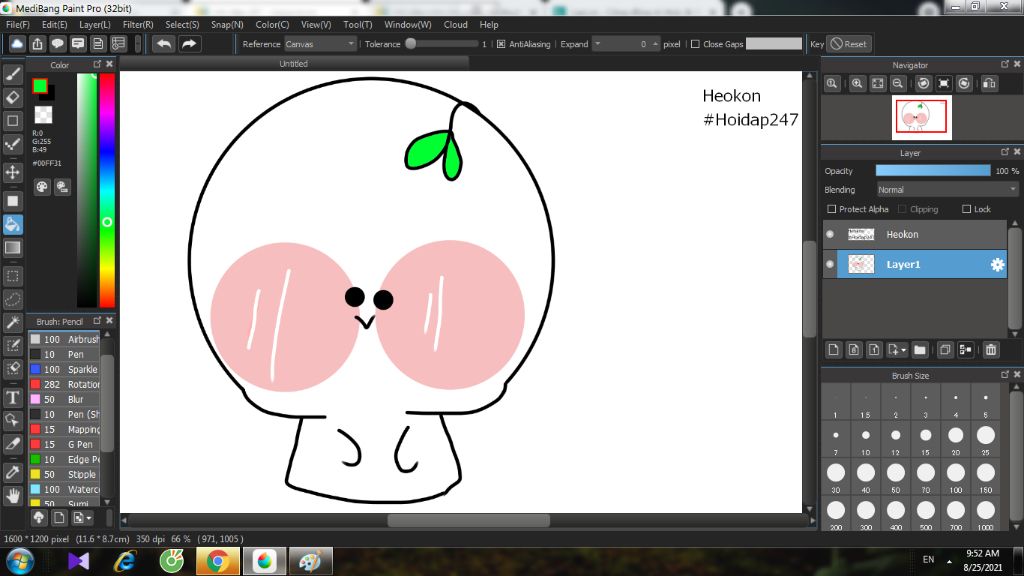The image size is (1024, 576).
Task: Hide the Layer1 layer
Action: (x=830, y=264)
